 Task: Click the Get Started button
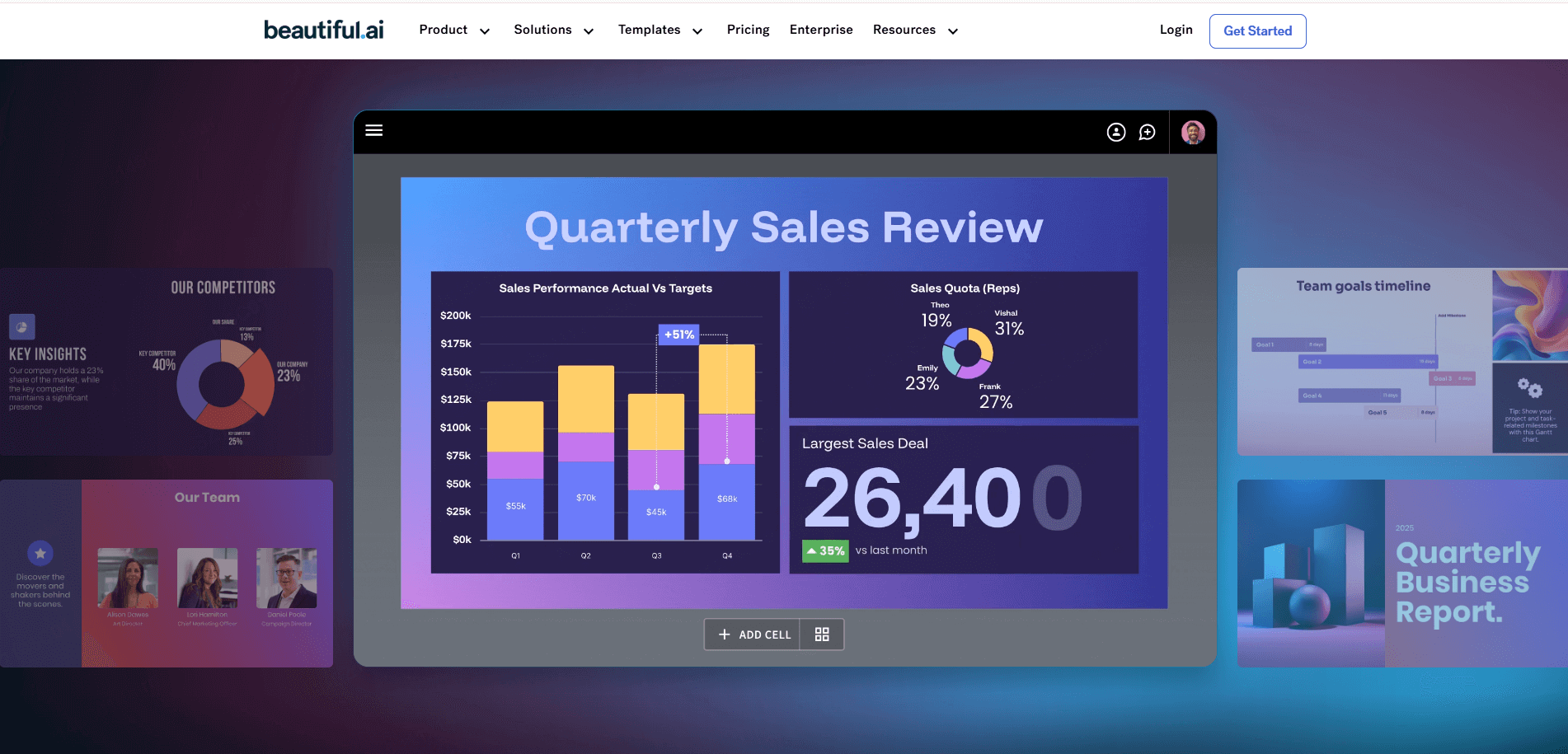(x=1257, y=30)
